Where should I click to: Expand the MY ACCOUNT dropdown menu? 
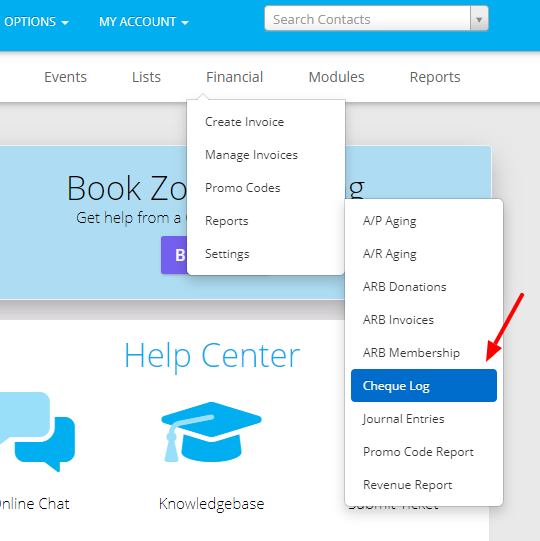pos(144,22)
